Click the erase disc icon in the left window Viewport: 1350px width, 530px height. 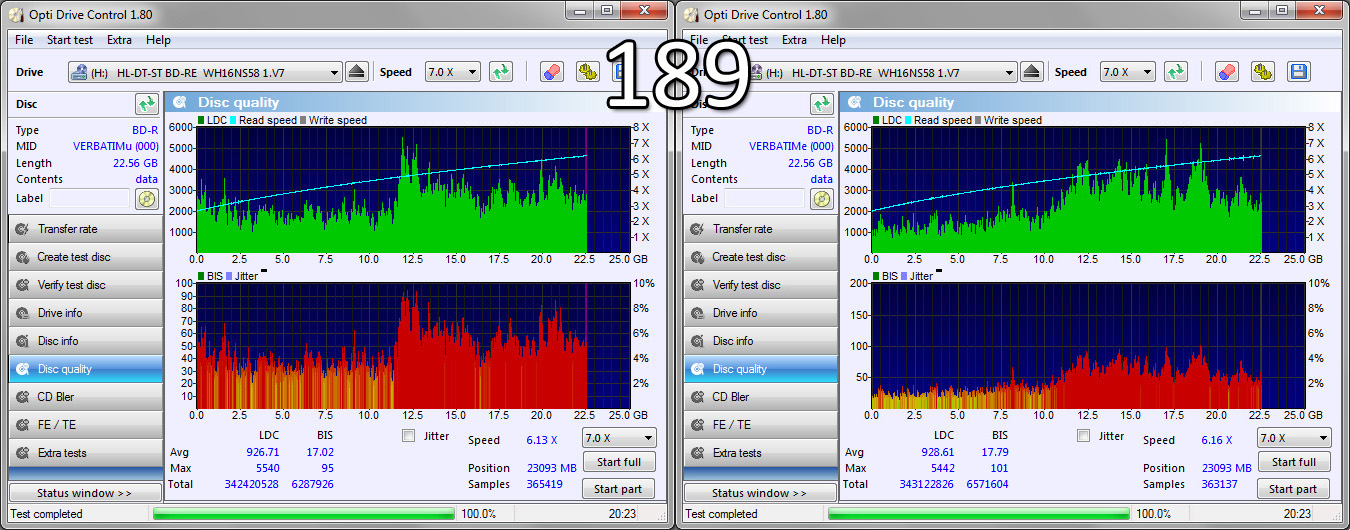coord(552,72)
